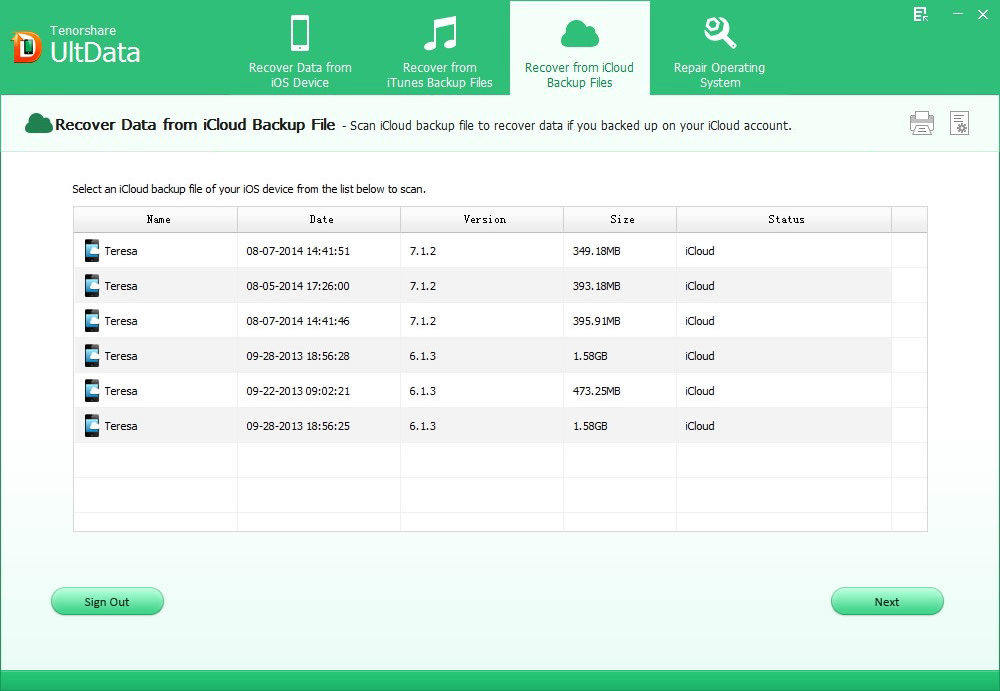Select the backup dated 08-05-2014 17:26:00
The height and width of the screenshot is (691, 1000).
(298, 286)
